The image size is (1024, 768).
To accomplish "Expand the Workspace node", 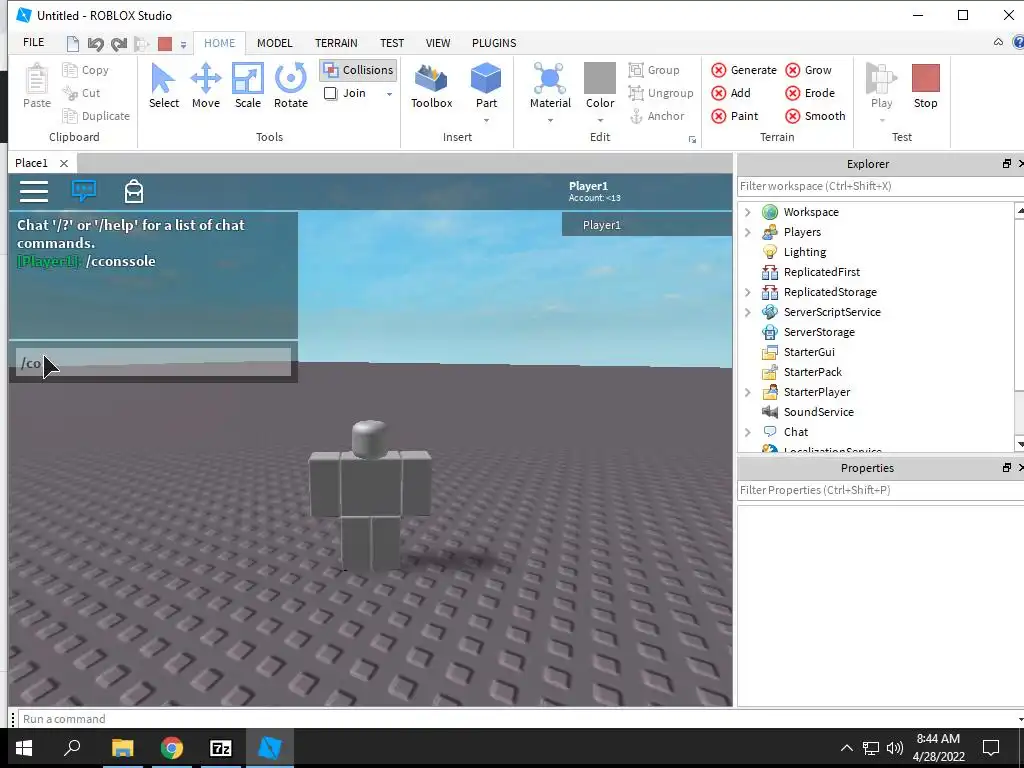I will click(748, 212).
